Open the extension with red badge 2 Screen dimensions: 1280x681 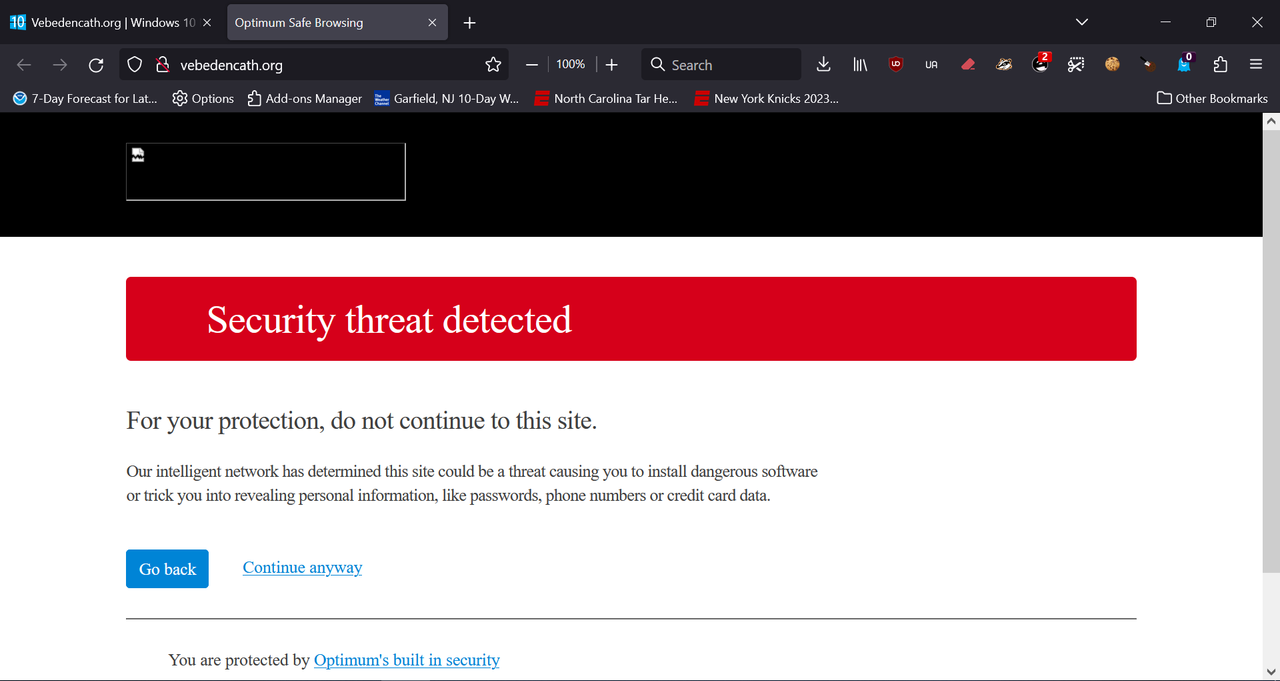(1041, 64)
